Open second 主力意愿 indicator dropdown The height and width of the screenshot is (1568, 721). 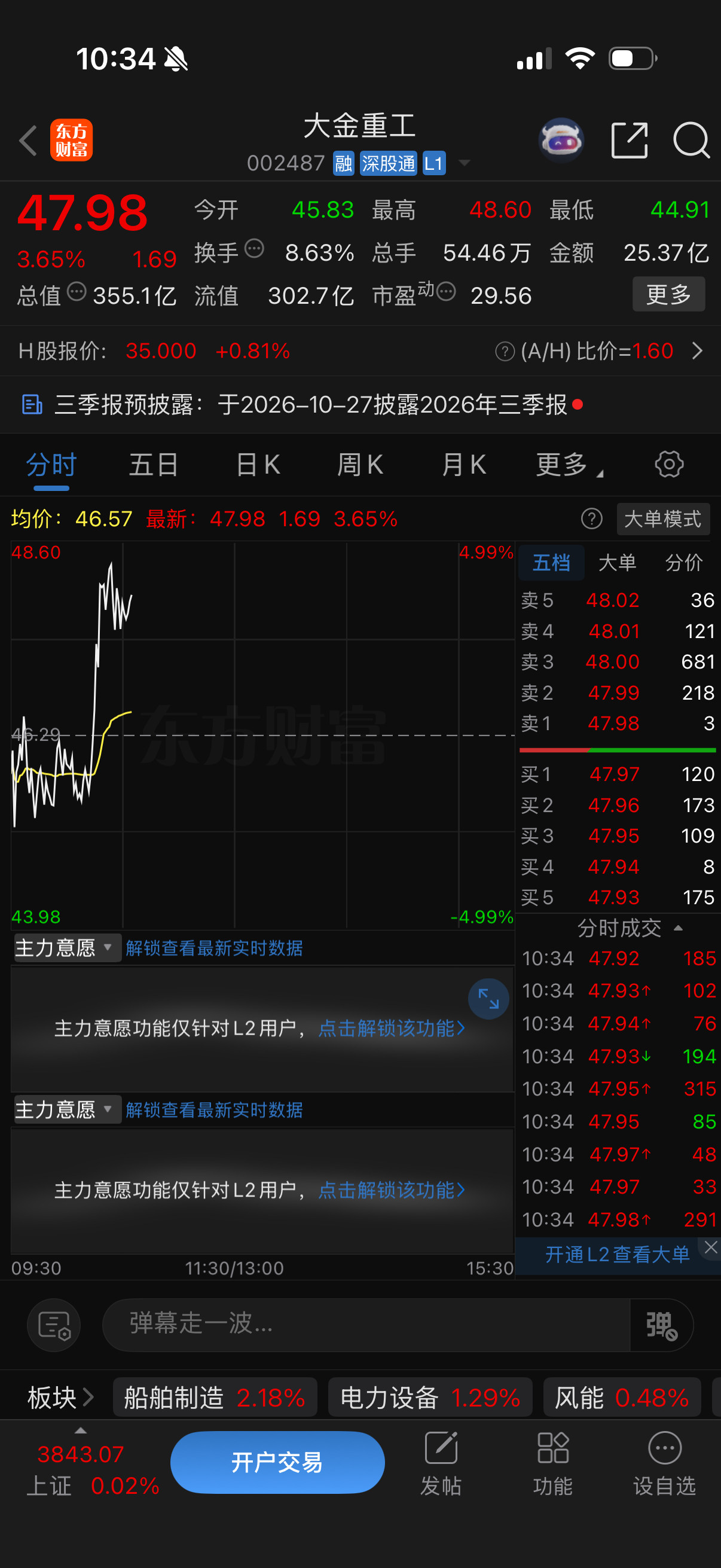coord(67,1111)
